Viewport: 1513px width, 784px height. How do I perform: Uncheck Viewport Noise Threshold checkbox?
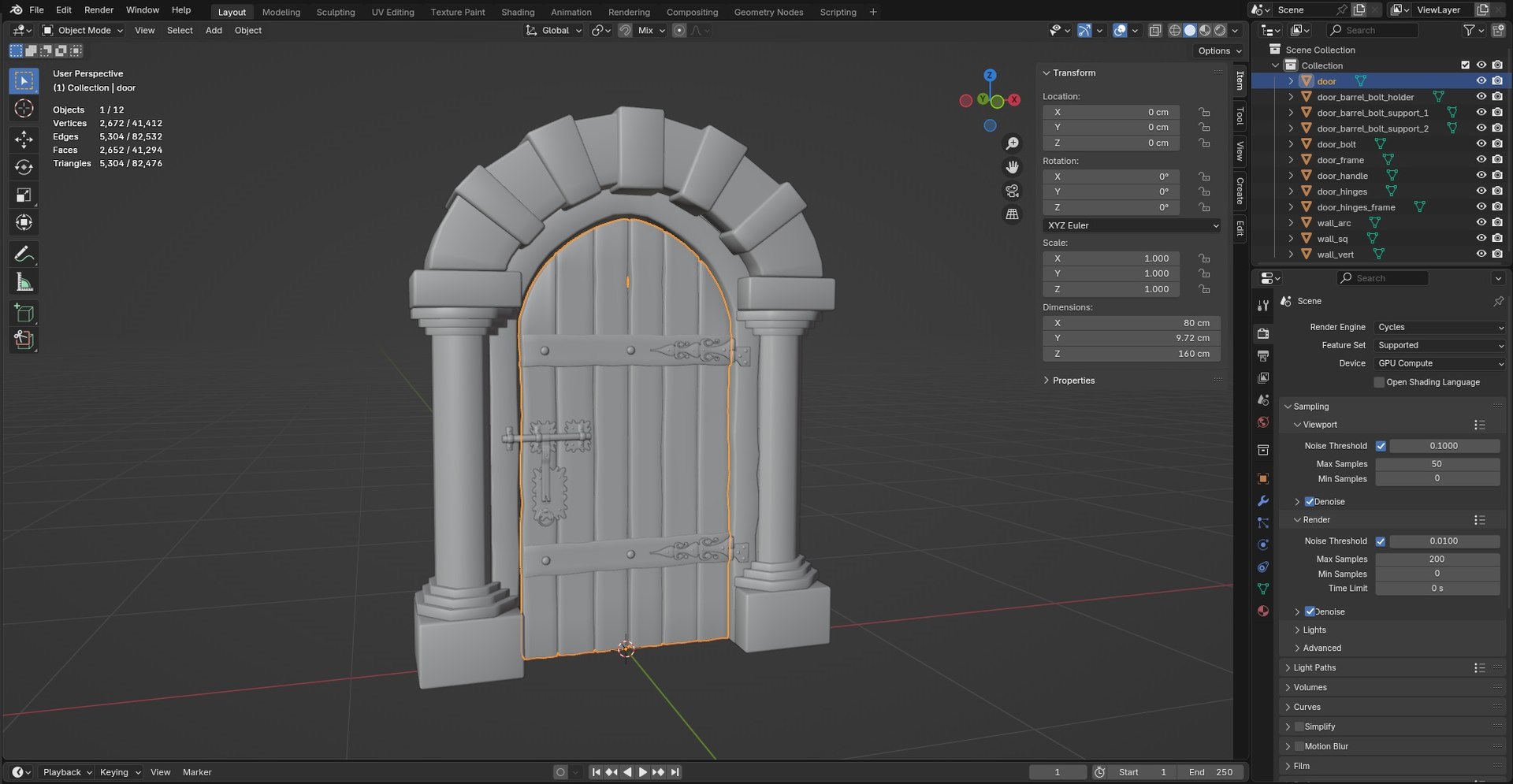click(x=1381, y=446)
